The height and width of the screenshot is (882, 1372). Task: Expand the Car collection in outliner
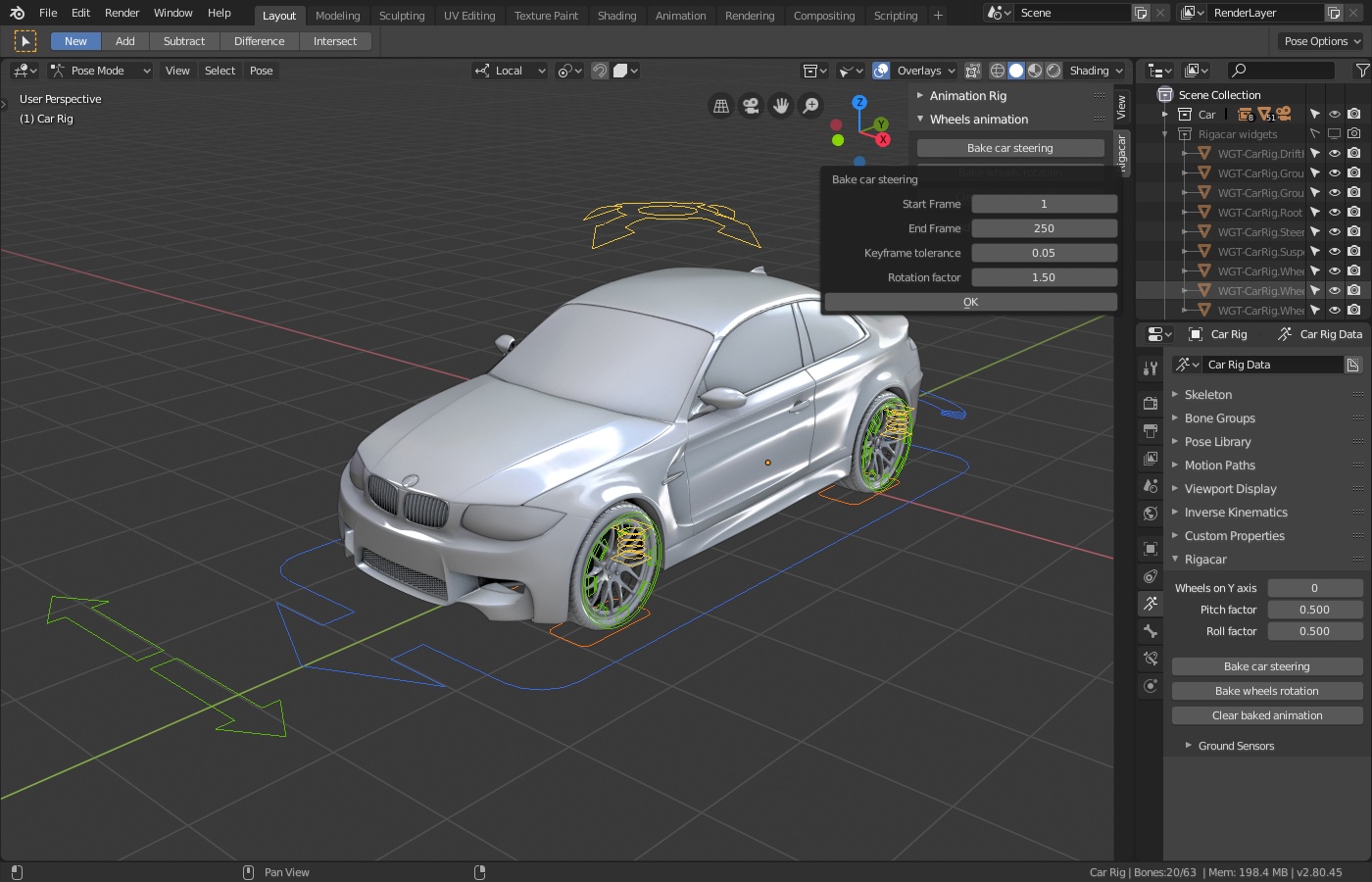tap(1165, 115)
